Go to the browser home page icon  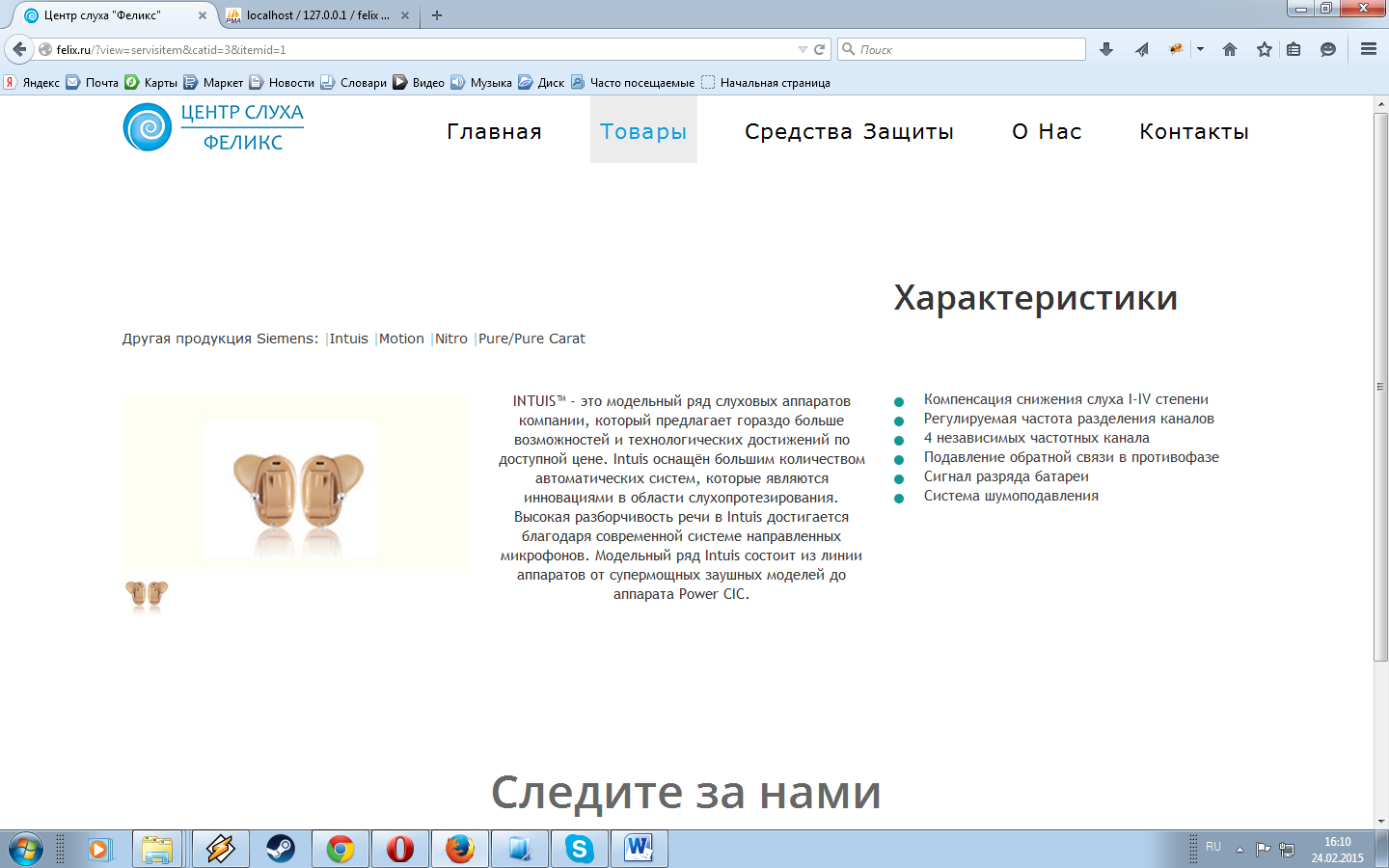pos(1230,49)
